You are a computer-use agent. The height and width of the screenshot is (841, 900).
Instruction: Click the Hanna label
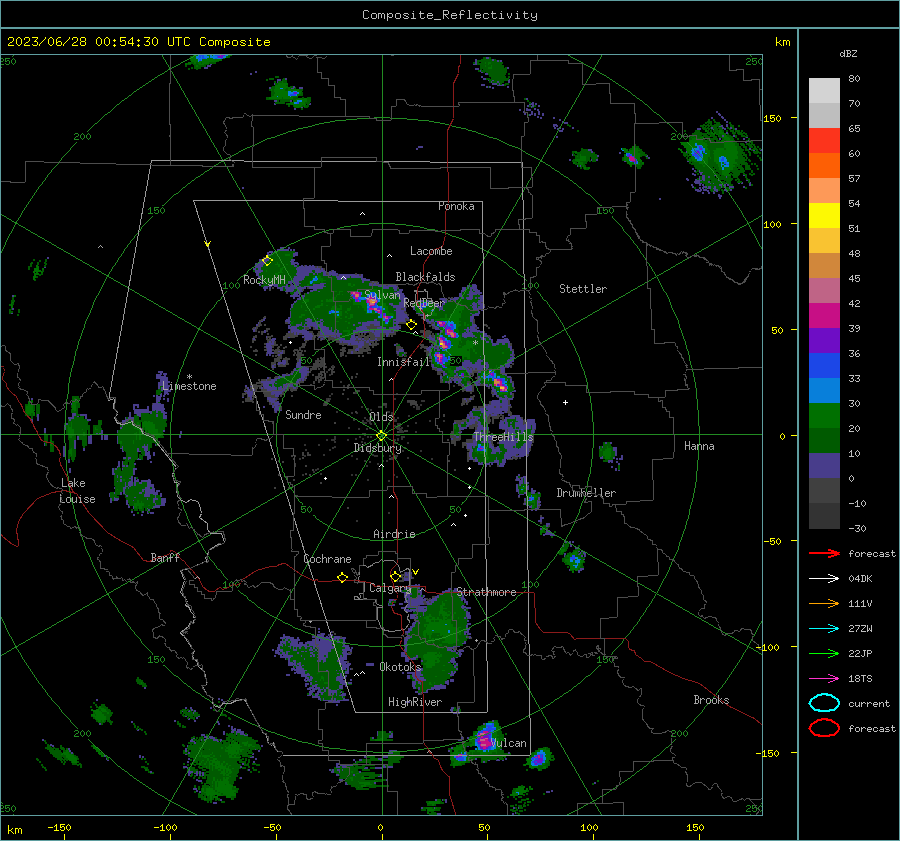tap(699, 446)
